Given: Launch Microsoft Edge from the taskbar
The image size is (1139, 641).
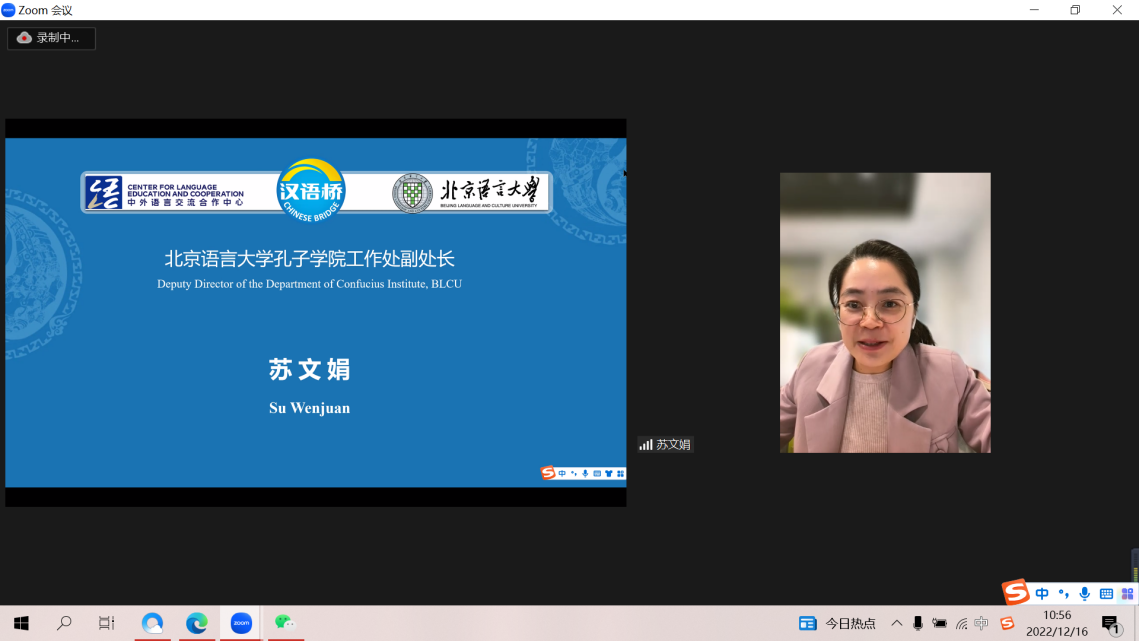Looking at the screenshot, I should point(197,623).
